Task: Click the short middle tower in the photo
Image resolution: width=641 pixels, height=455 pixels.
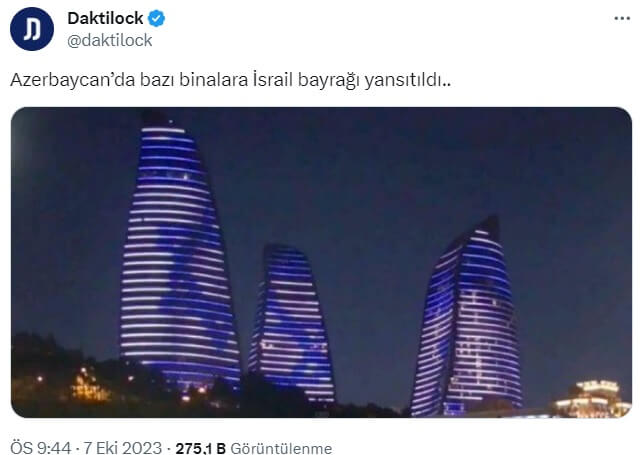Action: (x=290, y=321)
